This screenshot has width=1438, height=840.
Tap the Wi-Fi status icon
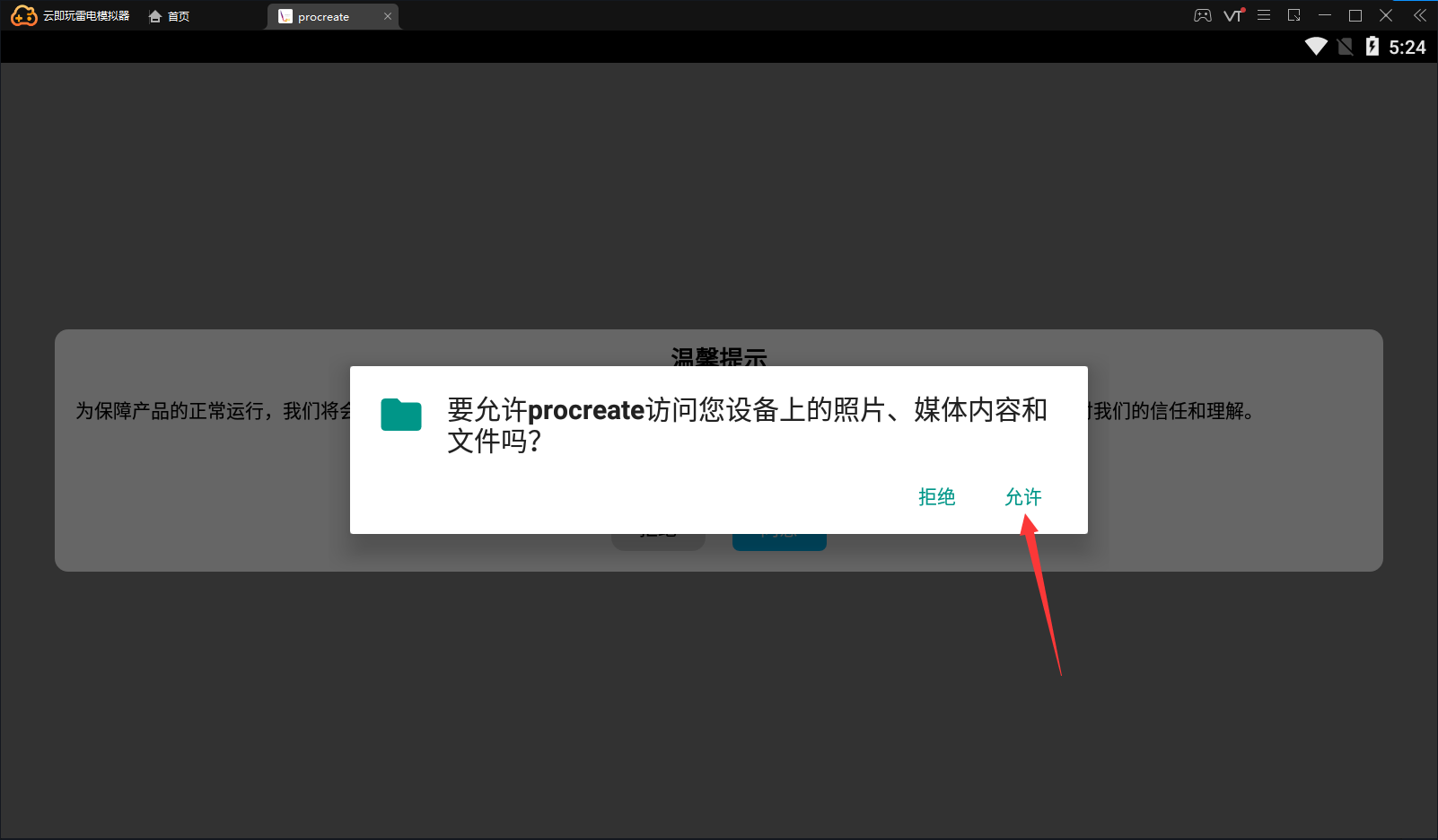tap(1316, 47)
